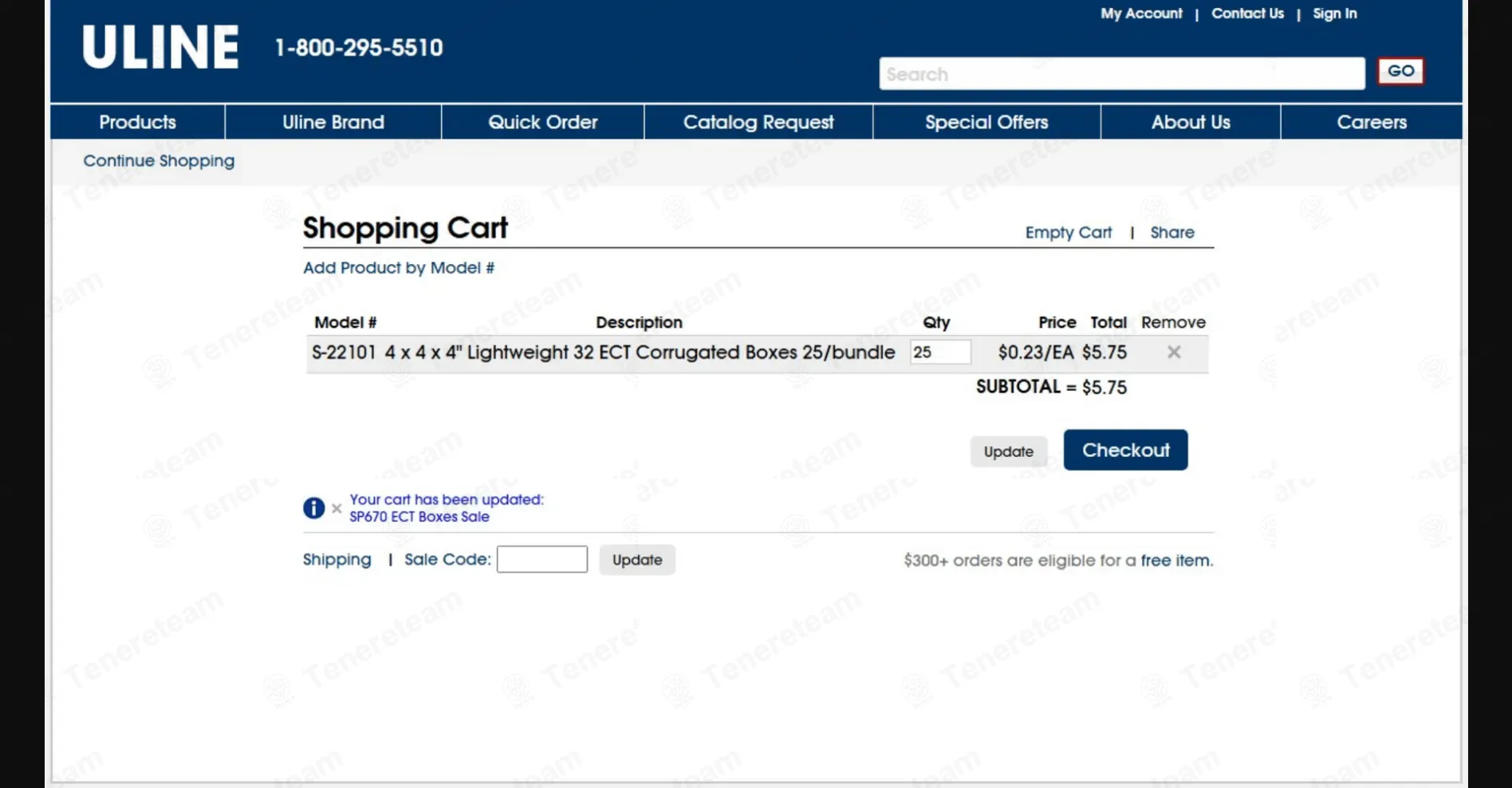1512x788 pixels.
Task: Click the Qty field showing 25
Action: click(940, 352)
